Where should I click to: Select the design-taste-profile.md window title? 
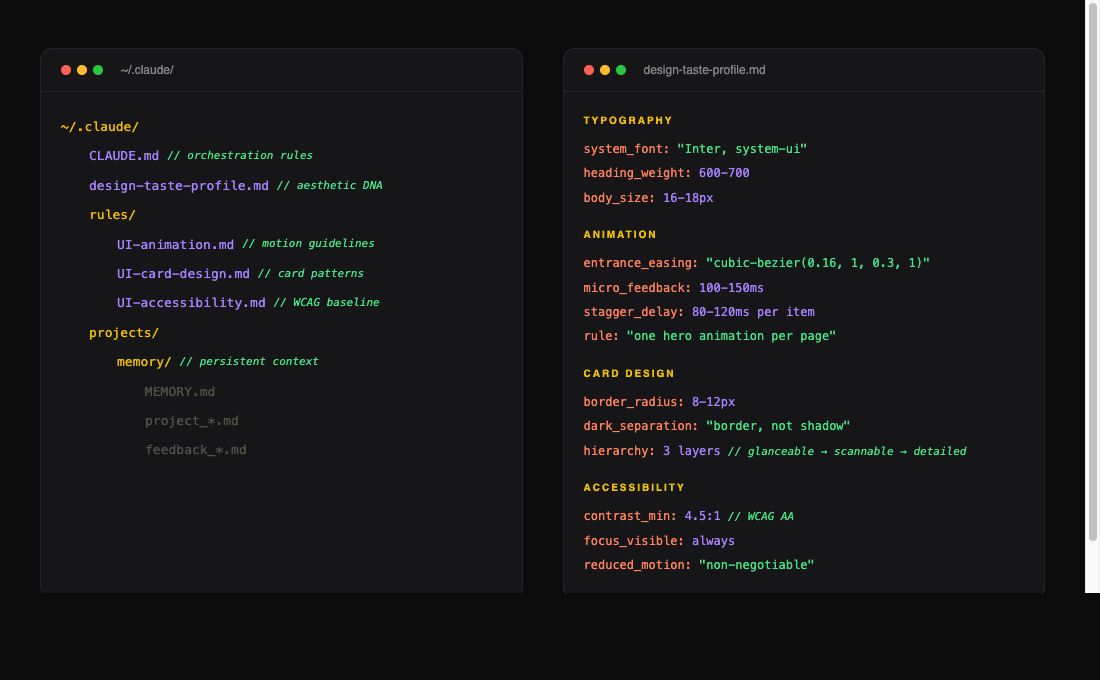pos(704,70)
